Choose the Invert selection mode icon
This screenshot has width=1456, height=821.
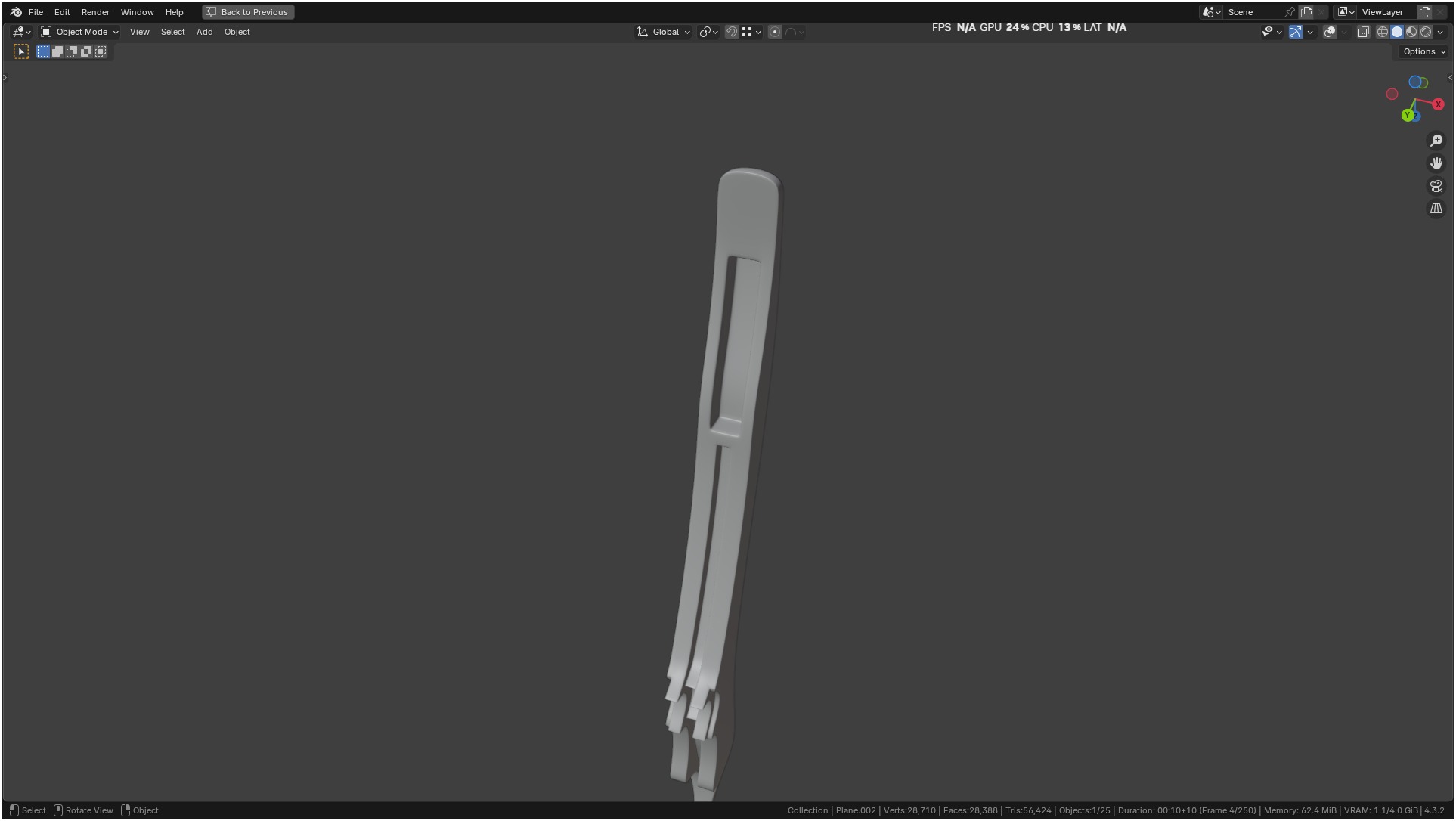click(86, 51)
